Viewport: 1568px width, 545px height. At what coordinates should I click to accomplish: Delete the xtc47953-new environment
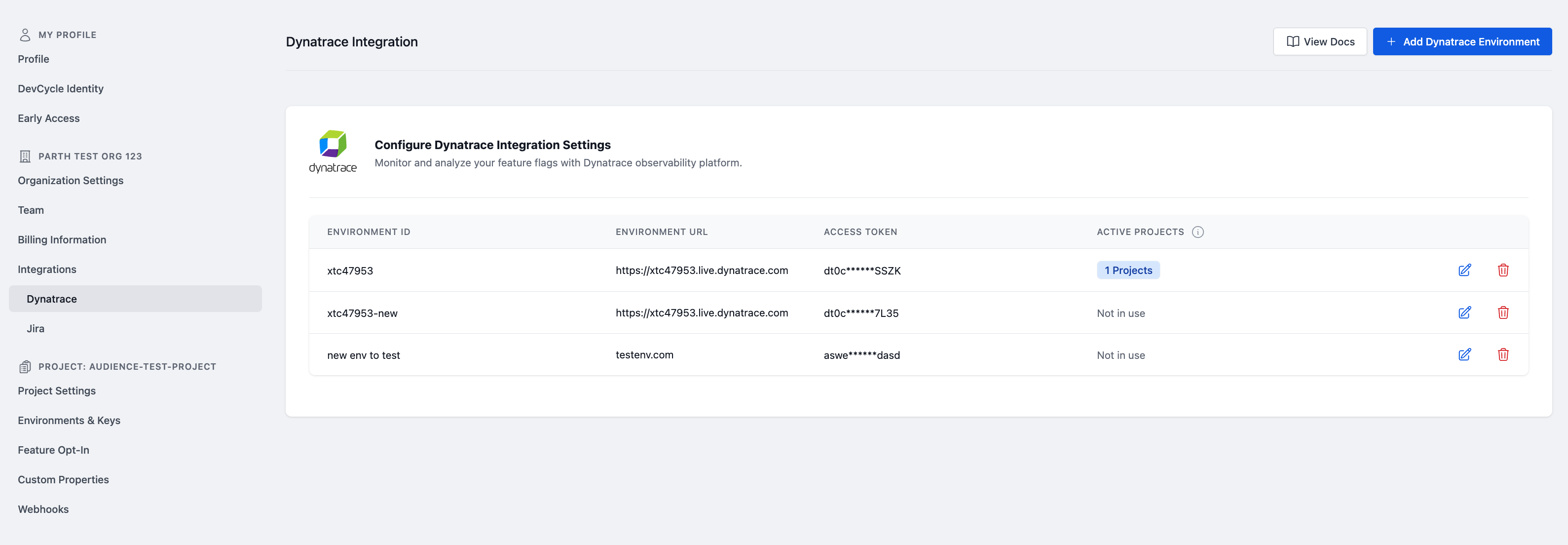(1503, 312)
